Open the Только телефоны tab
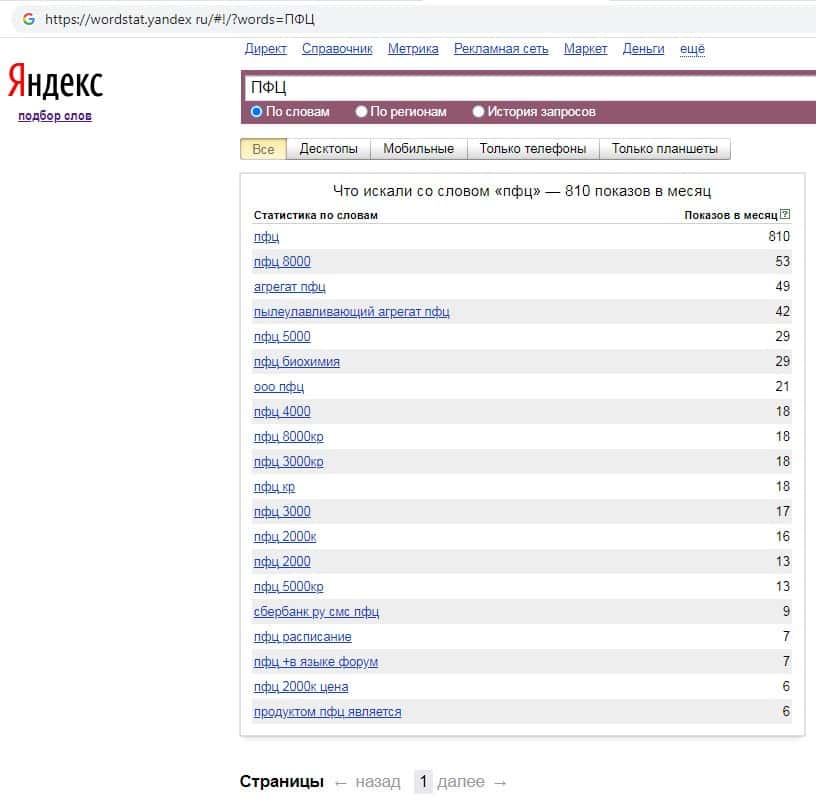Image resolution: width=816 pixels, height=812 pixels. 532,149
